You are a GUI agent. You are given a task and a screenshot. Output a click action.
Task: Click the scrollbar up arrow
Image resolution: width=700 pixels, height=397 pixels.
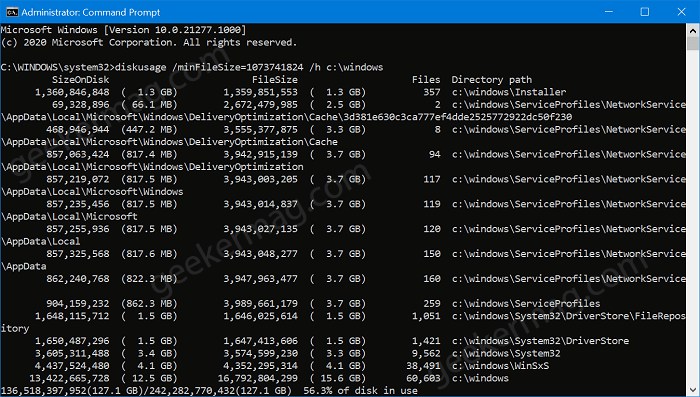(x=693, y=30)
